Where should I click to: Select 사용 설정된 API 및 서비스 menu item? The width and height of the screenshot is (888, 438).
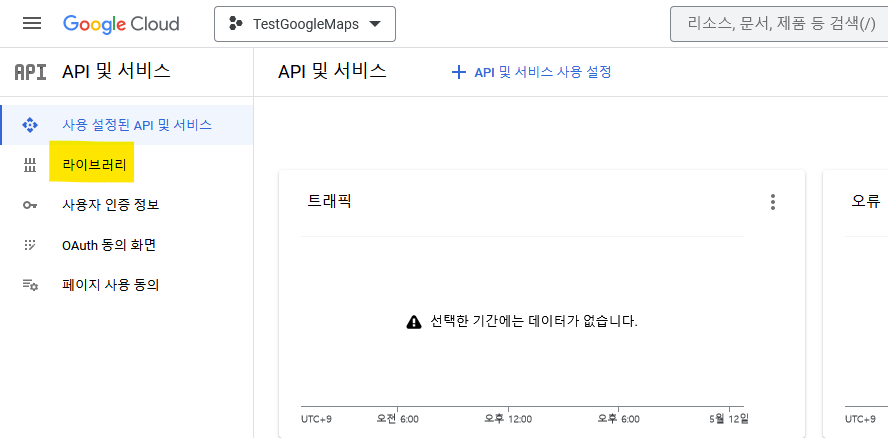127,125
